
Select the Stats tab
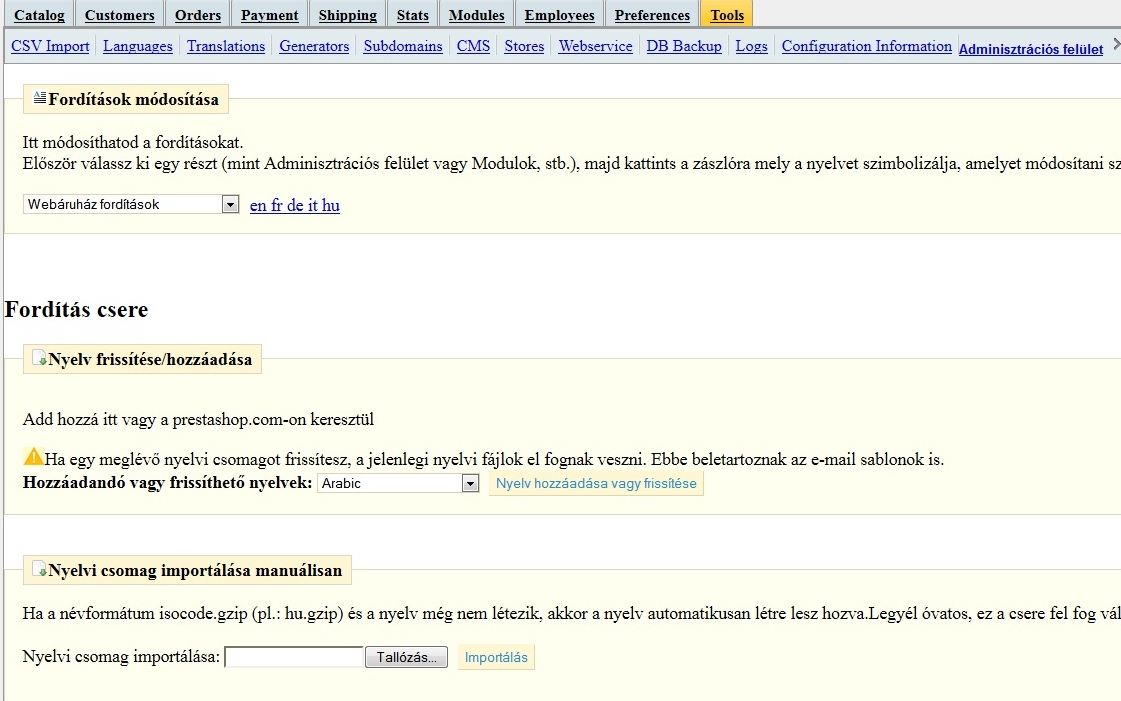(x=413, y=15)
